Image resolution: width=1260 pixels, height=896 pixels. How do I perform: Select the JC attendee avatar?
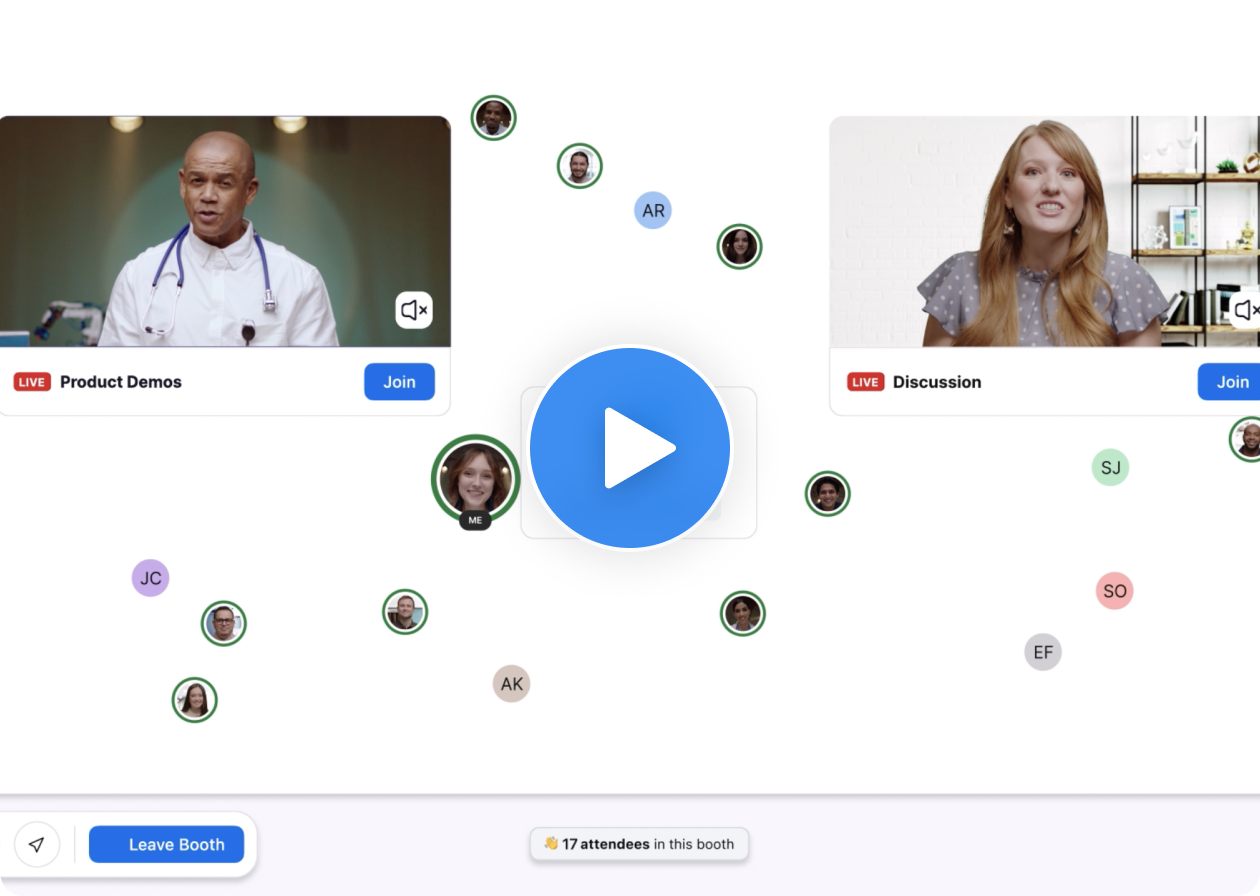point(150,578)
